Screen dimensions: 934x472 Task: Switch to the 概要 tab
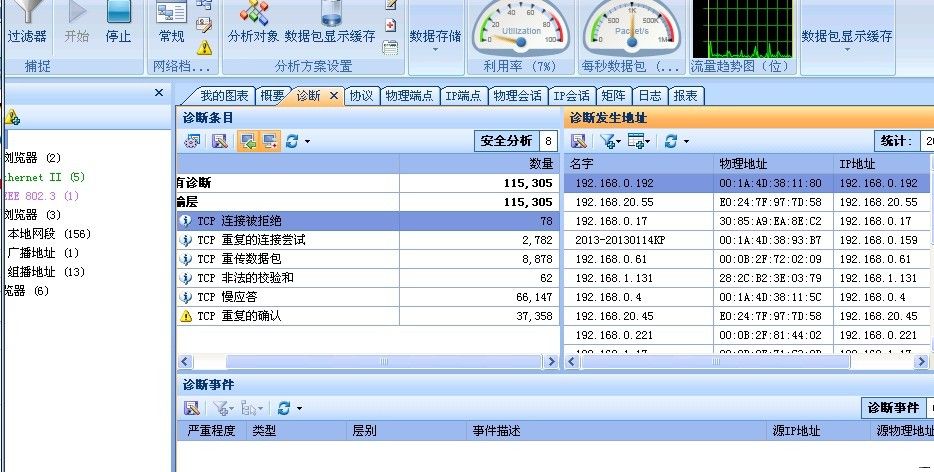[x=272, y=95]
